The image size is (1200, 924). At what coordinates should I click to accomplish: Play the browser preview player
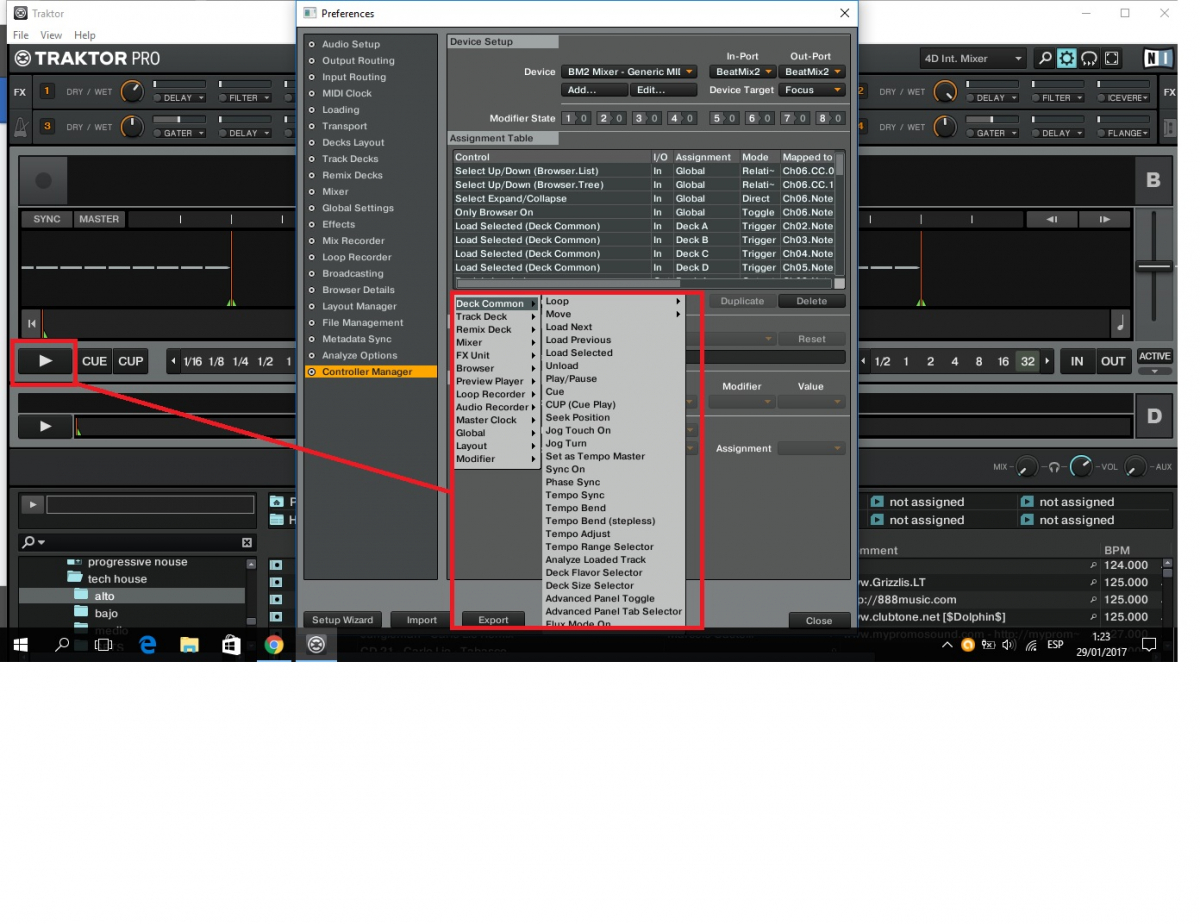[x=32, y=505]
